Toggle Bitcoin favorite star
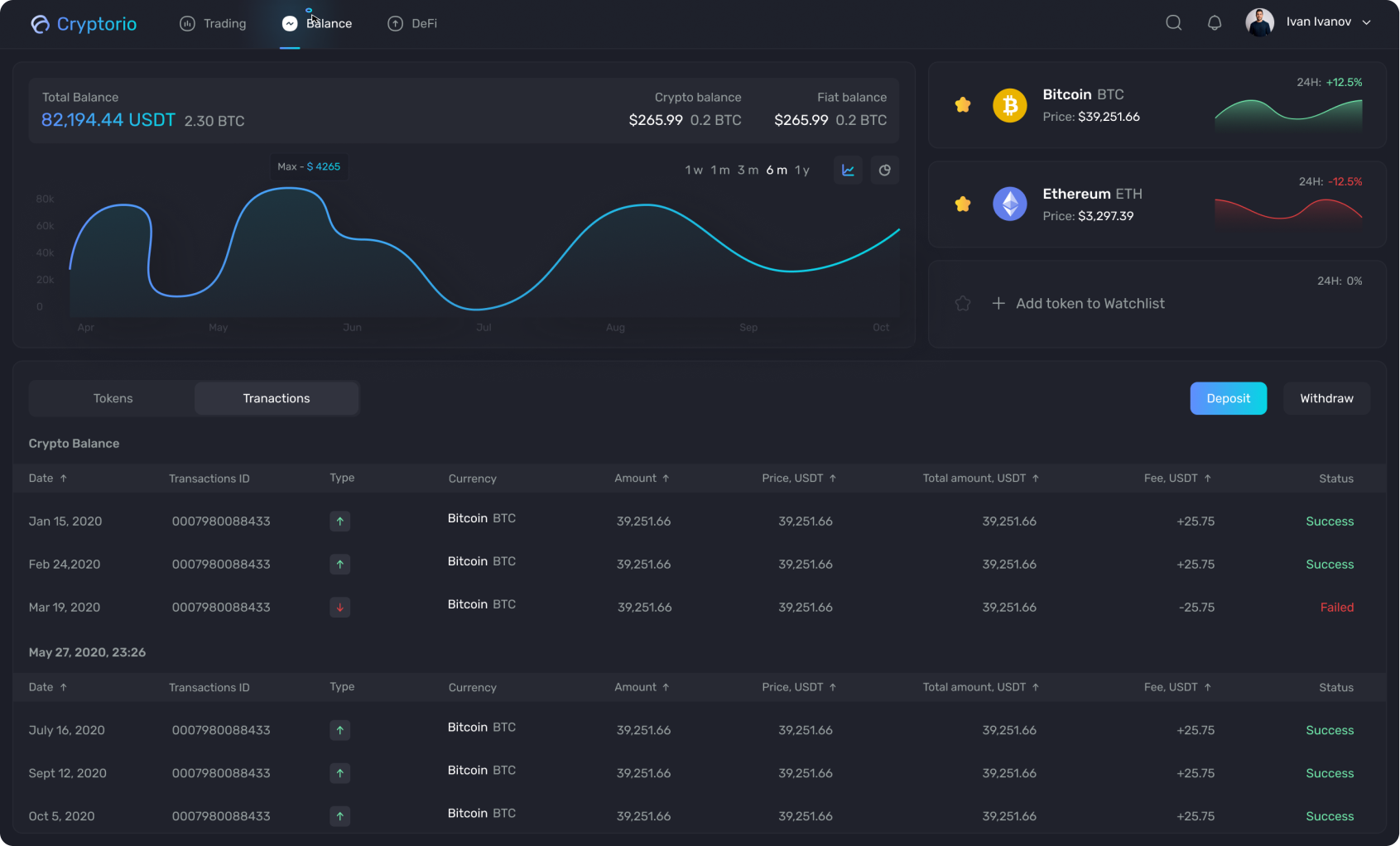 click(x=962, y=105)
